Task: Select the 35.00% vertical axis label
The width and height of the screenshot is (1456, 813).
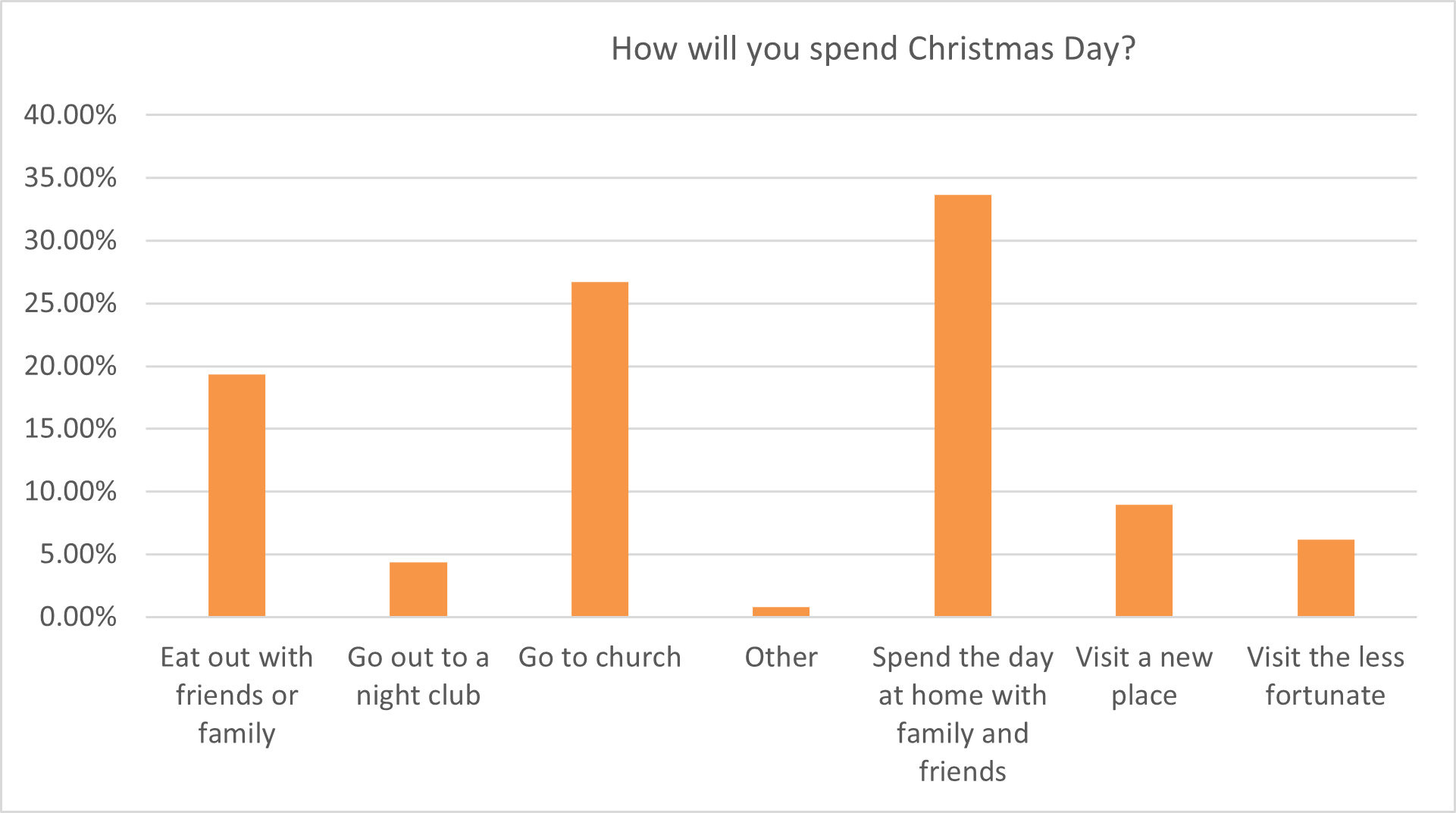Action: (70, 178)
